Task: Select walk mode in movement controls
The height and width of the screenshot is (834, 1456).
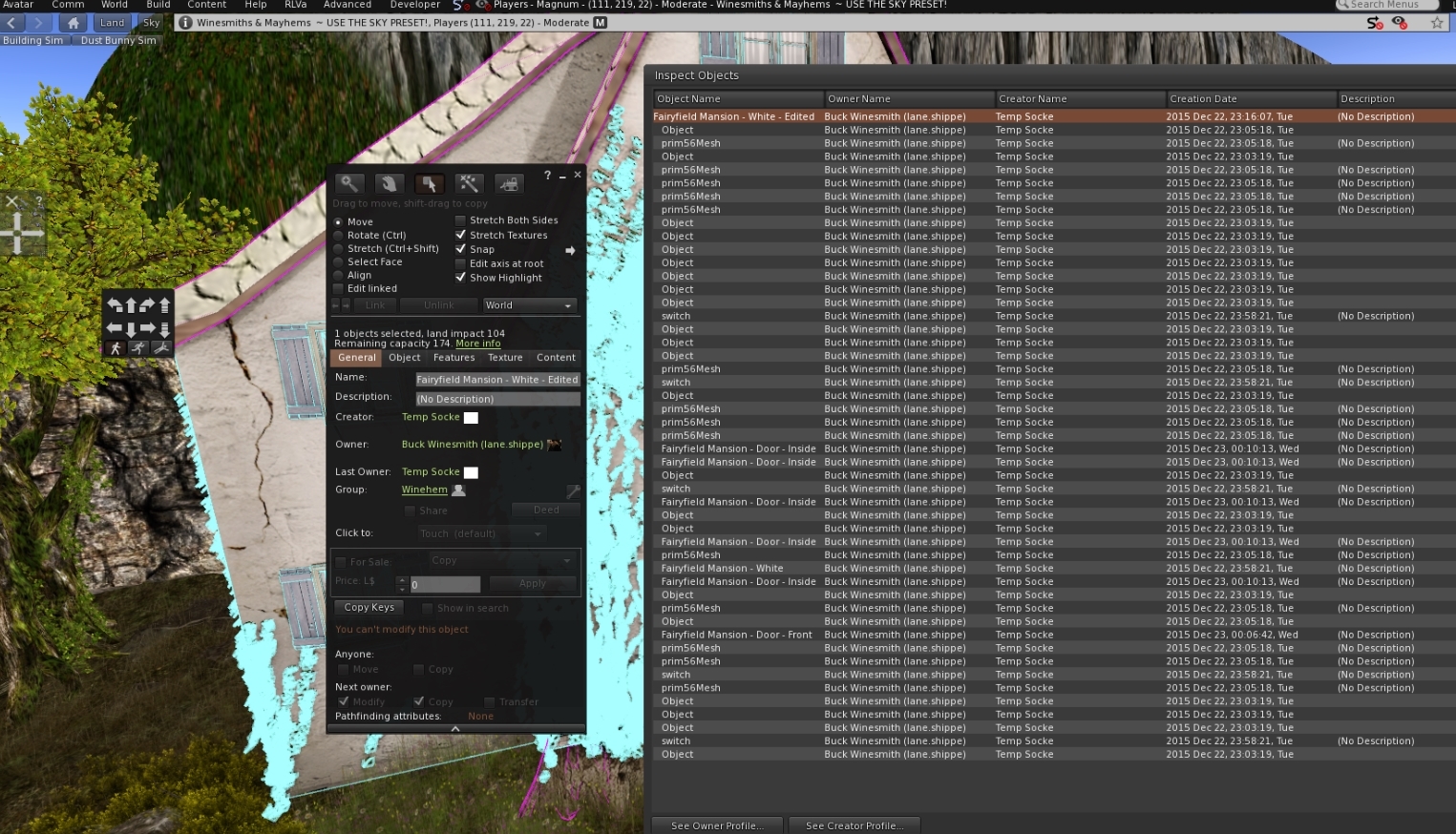Action: pos(116,348)
